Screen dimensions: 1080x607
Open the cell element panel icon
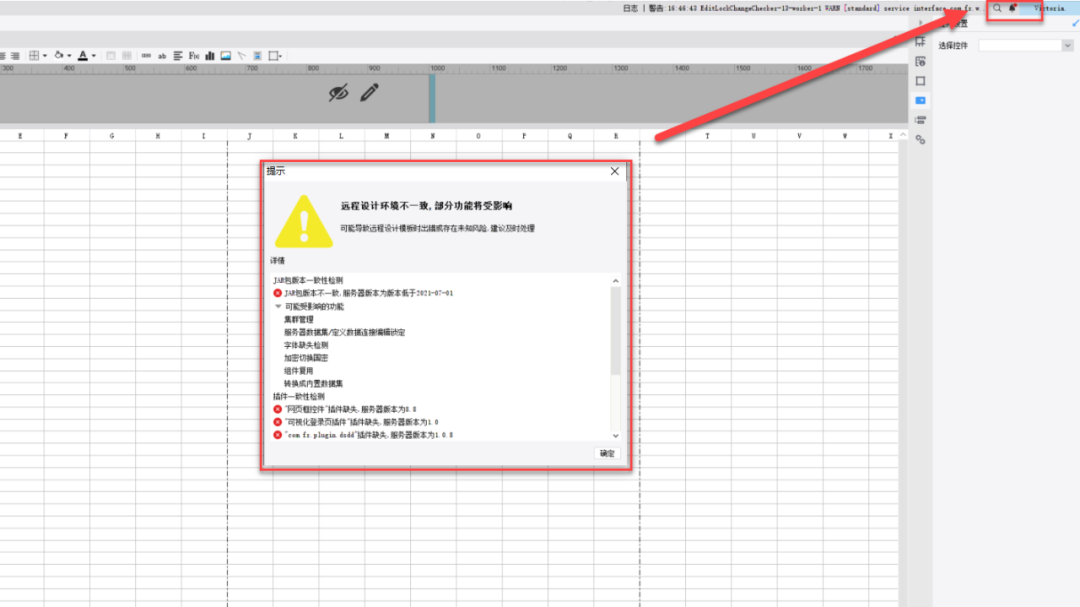click(x=920, y=42)
